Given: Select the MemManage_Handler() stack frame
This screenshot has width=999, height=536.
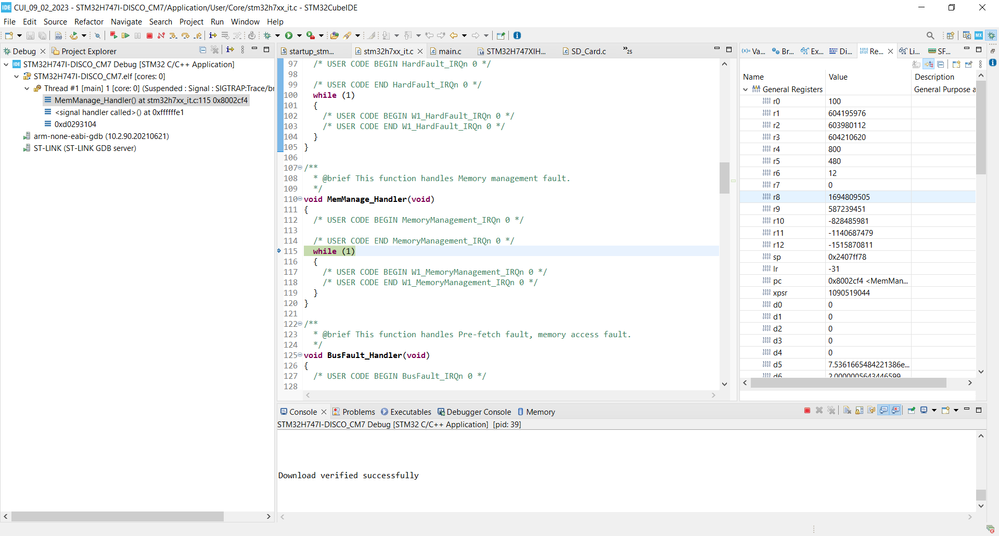Looking at the screenshot, I should 150,100.
